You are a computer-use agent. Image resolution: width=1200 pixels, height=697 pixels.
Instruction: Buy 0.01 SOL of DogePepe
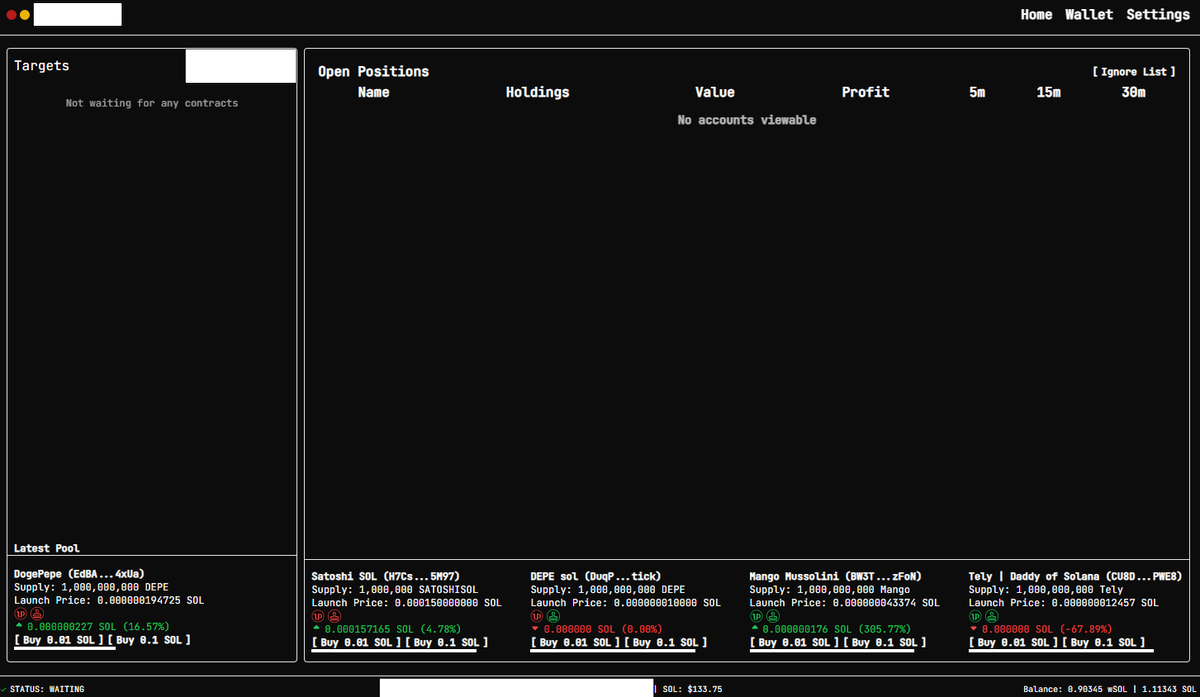coord(59,640)
